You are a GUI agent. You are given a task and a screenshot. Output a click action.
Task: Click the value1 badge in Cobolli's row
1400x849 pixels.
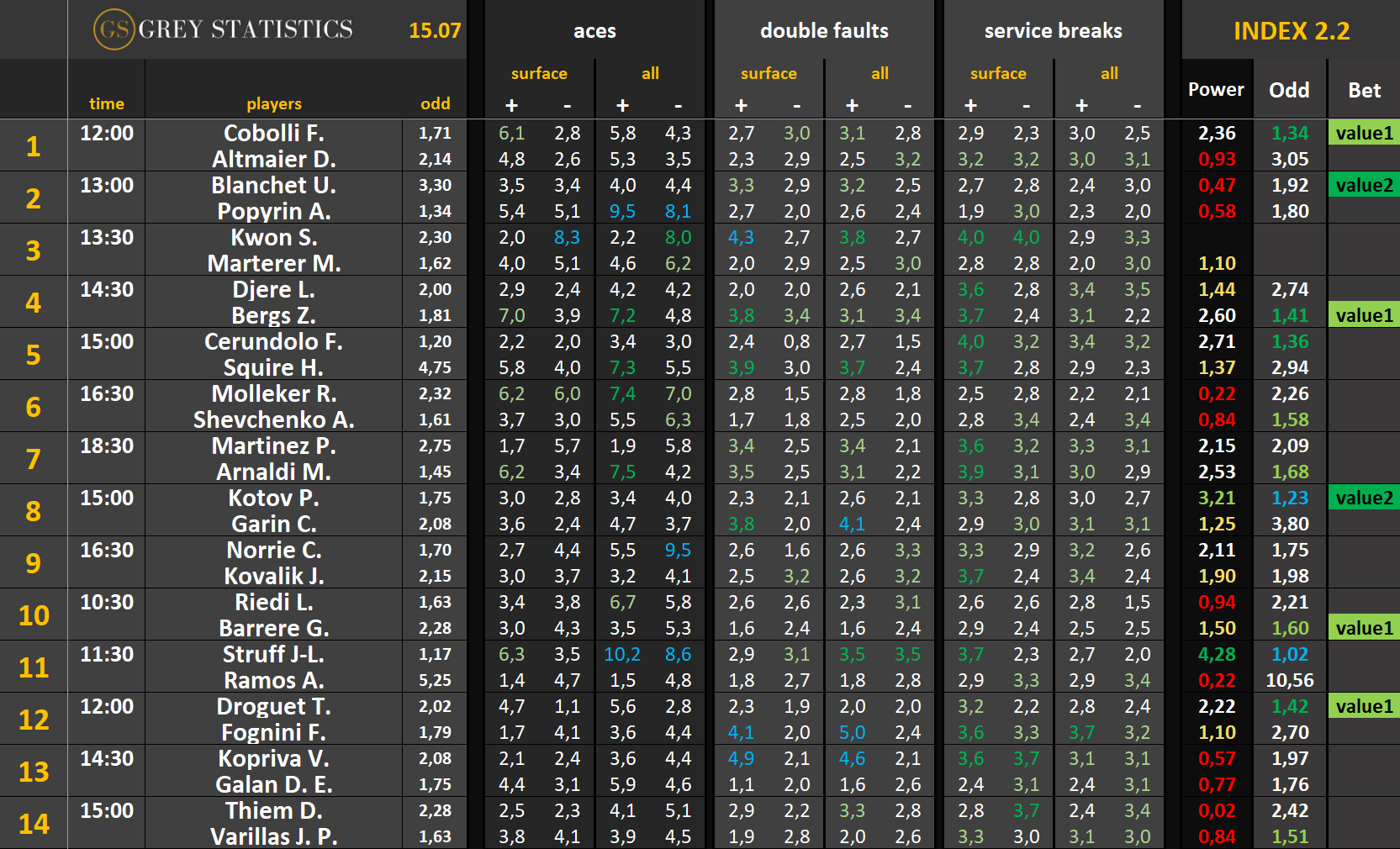[1364, 133]
